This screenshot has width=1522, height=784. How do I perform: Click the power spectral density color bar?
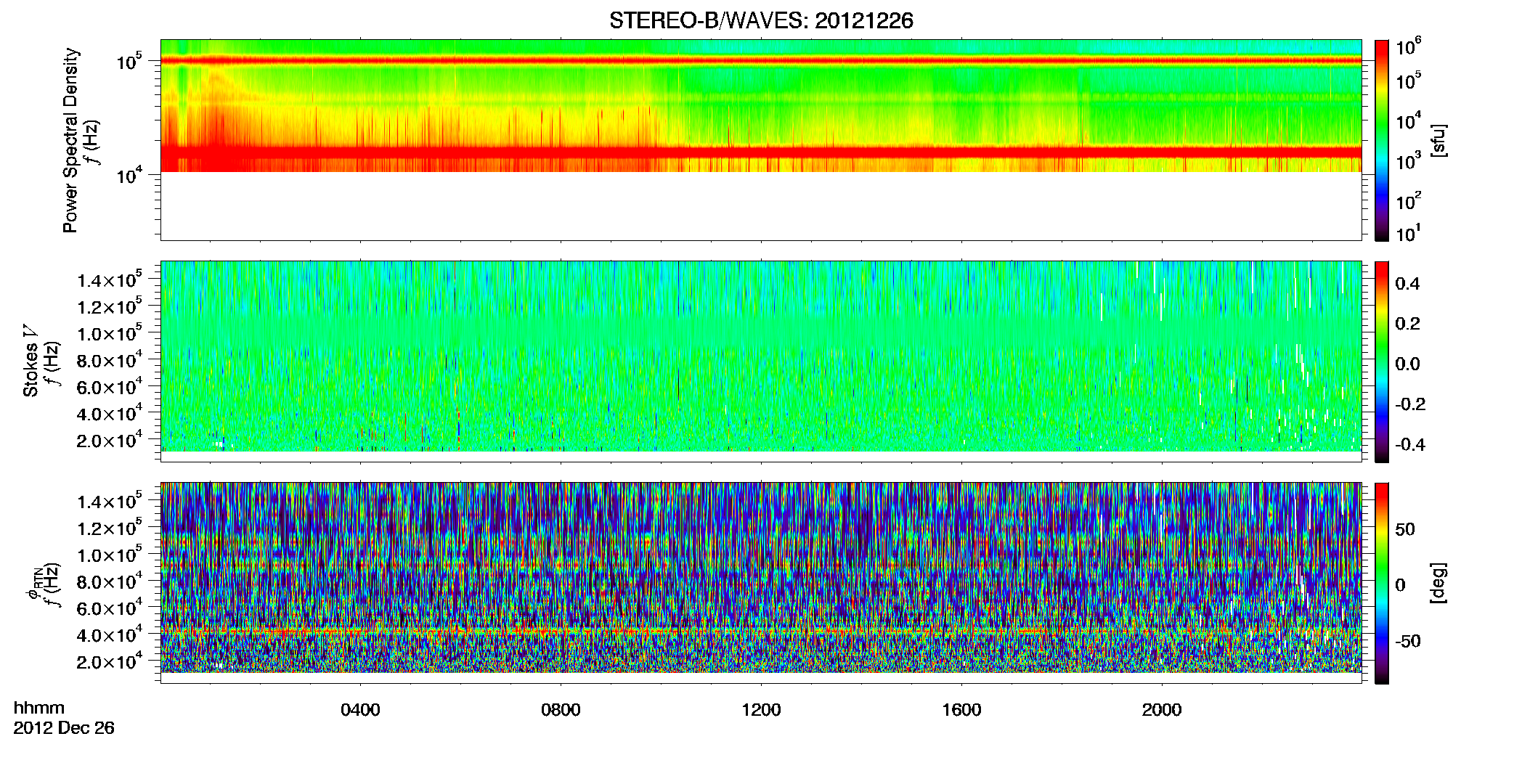pyautogui.click(x=1382, y=140)
